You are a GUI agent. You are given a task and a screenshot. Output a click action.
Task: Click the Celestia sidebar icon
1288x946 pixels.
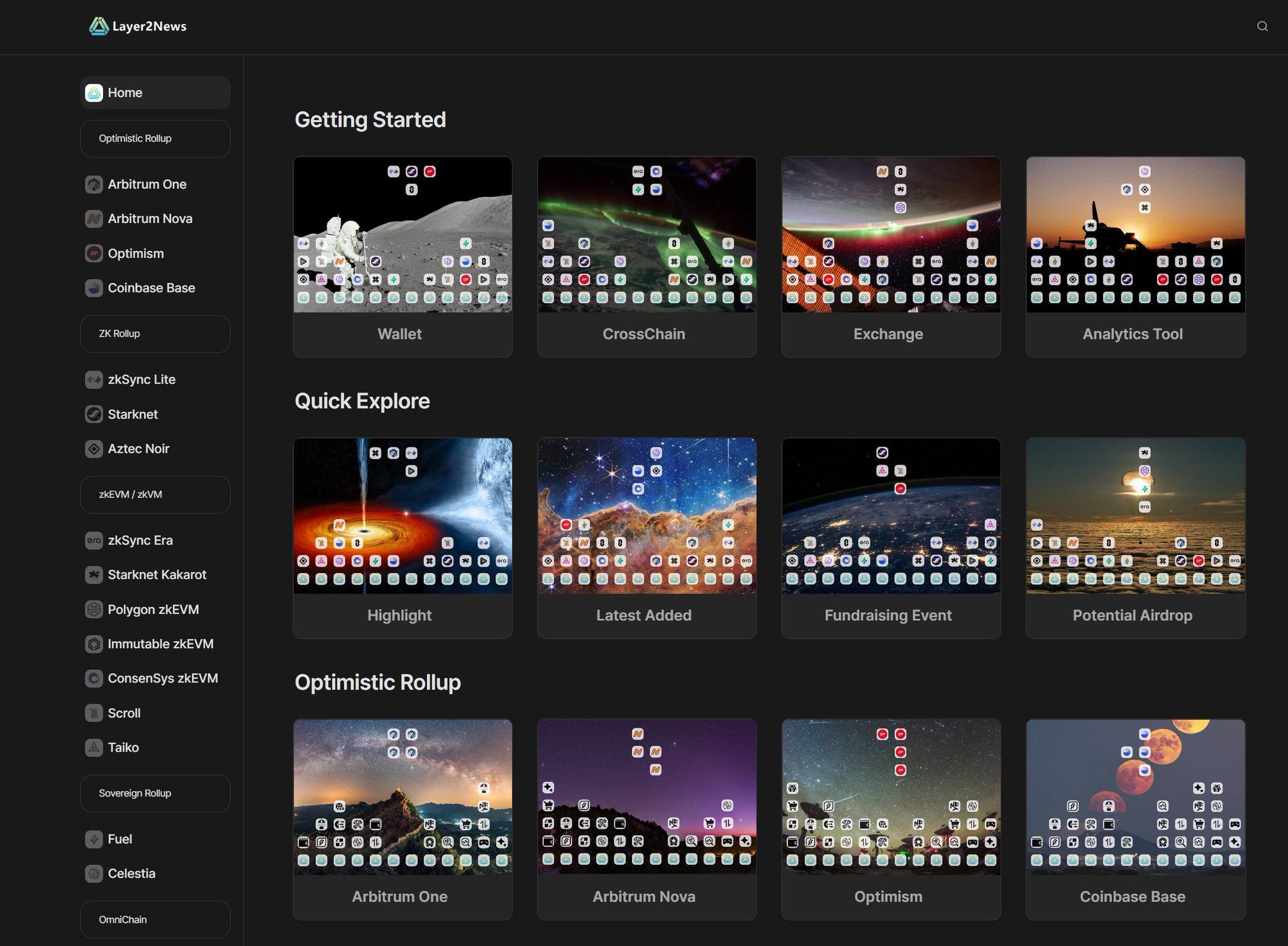[94, 874]
